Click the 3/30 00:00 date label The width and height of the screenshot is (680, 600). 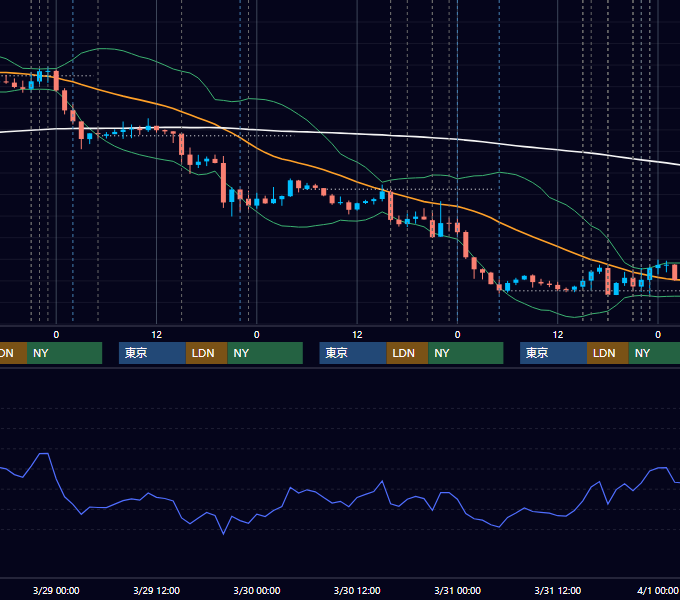tap(257, 590)
